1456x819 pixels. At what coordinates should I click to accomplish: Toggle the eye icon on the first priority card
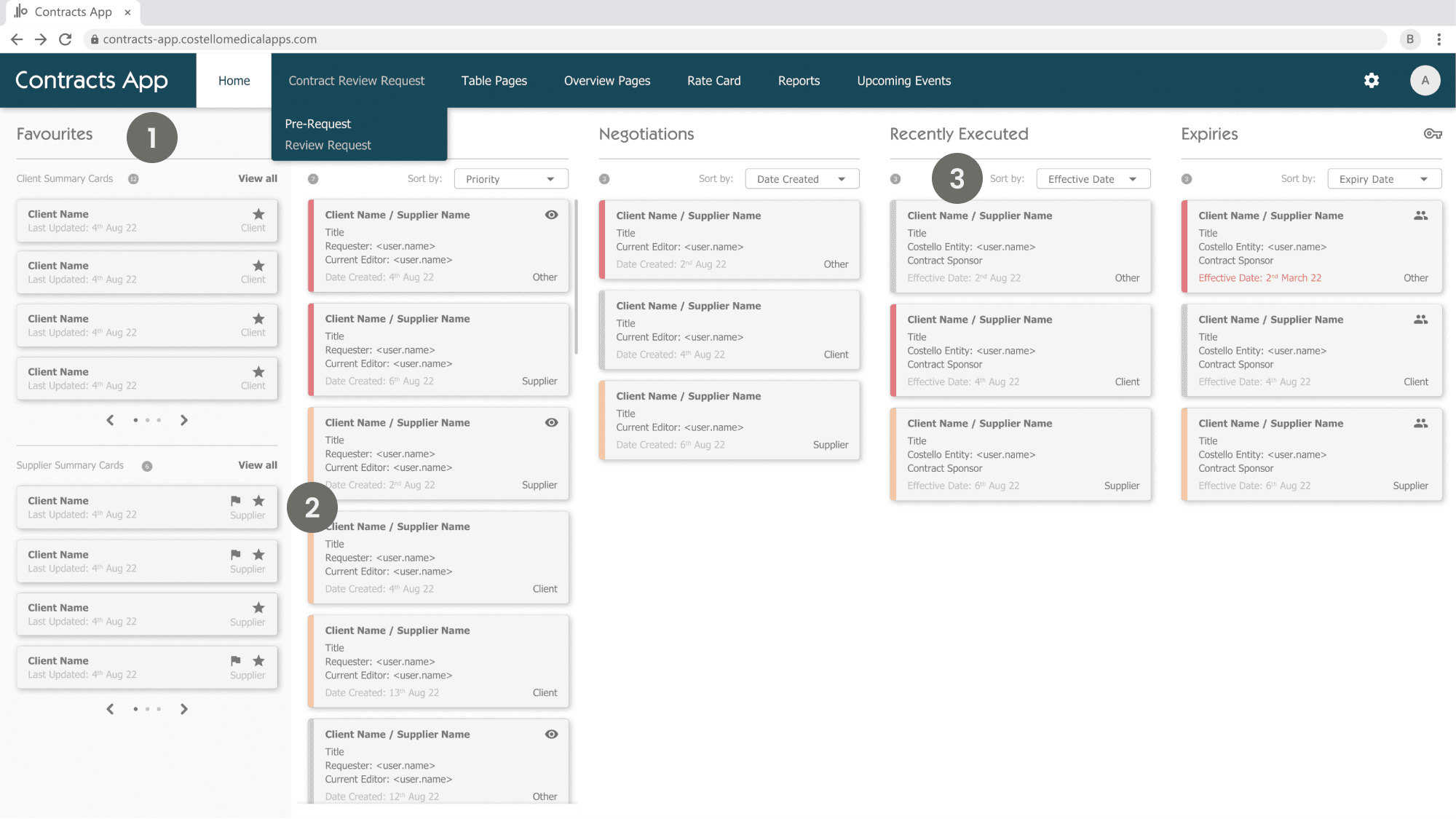click(x=551, y=215)
